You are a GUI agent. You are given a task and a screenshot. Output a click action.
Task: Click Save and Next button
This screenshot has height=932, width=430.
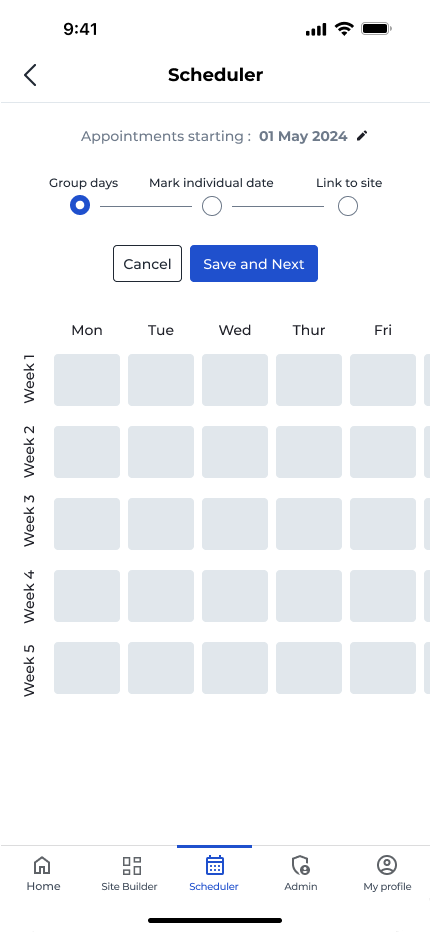coord(254,264)
